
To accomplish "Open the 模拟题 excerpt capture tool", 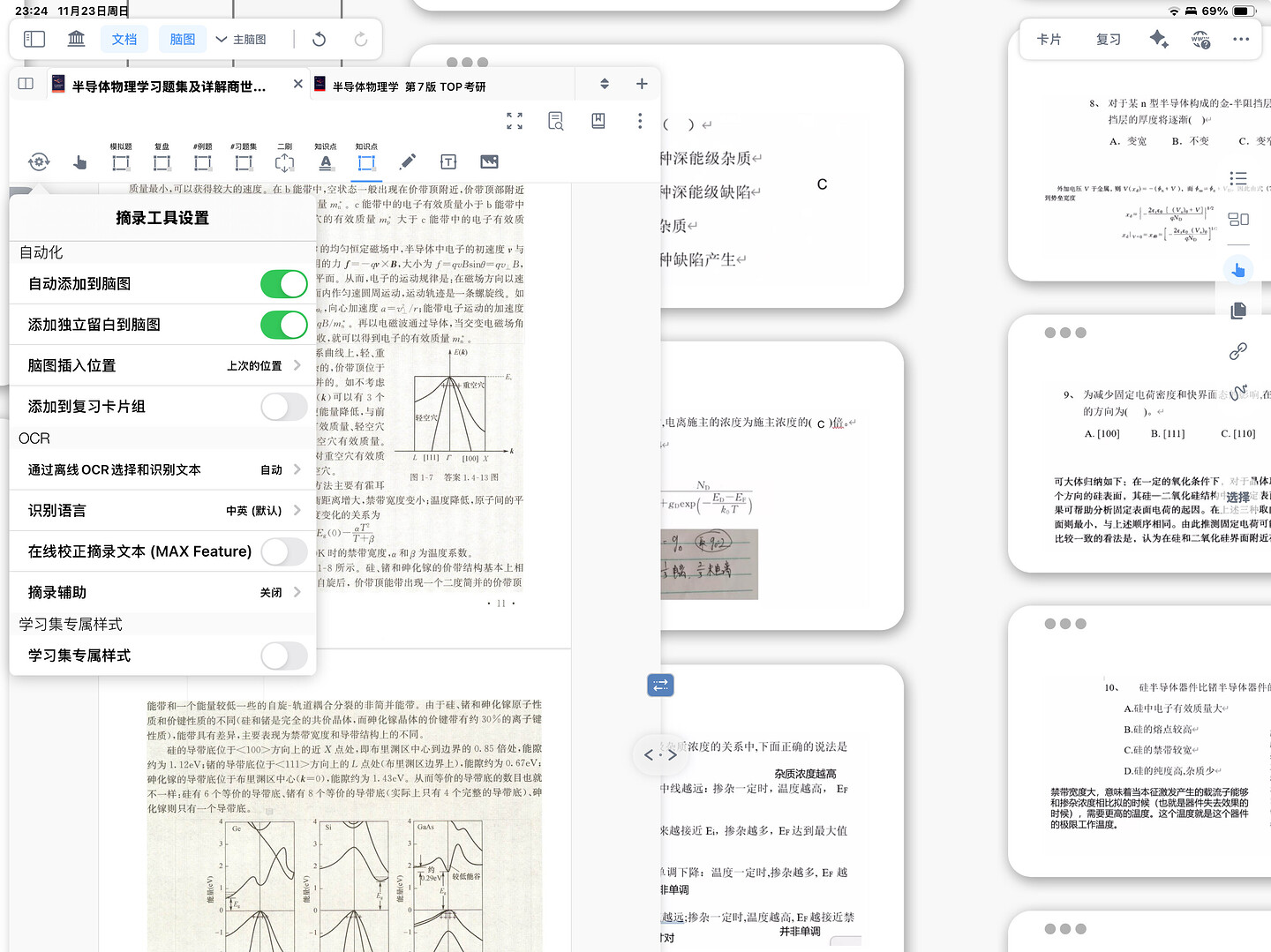I will (121, 161).
